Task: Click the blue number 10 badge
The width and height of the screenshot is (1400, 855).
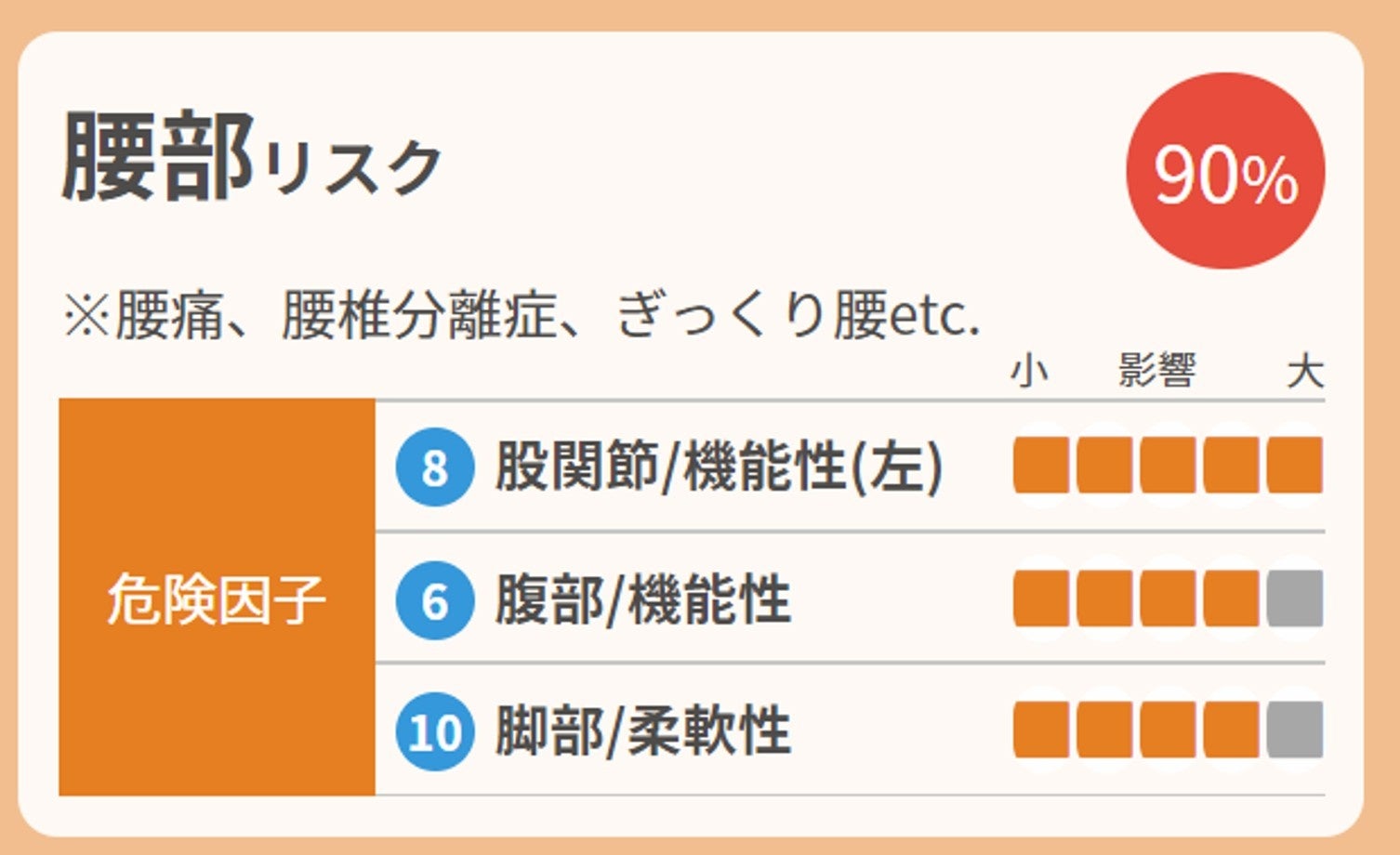Action: [435, 731]
